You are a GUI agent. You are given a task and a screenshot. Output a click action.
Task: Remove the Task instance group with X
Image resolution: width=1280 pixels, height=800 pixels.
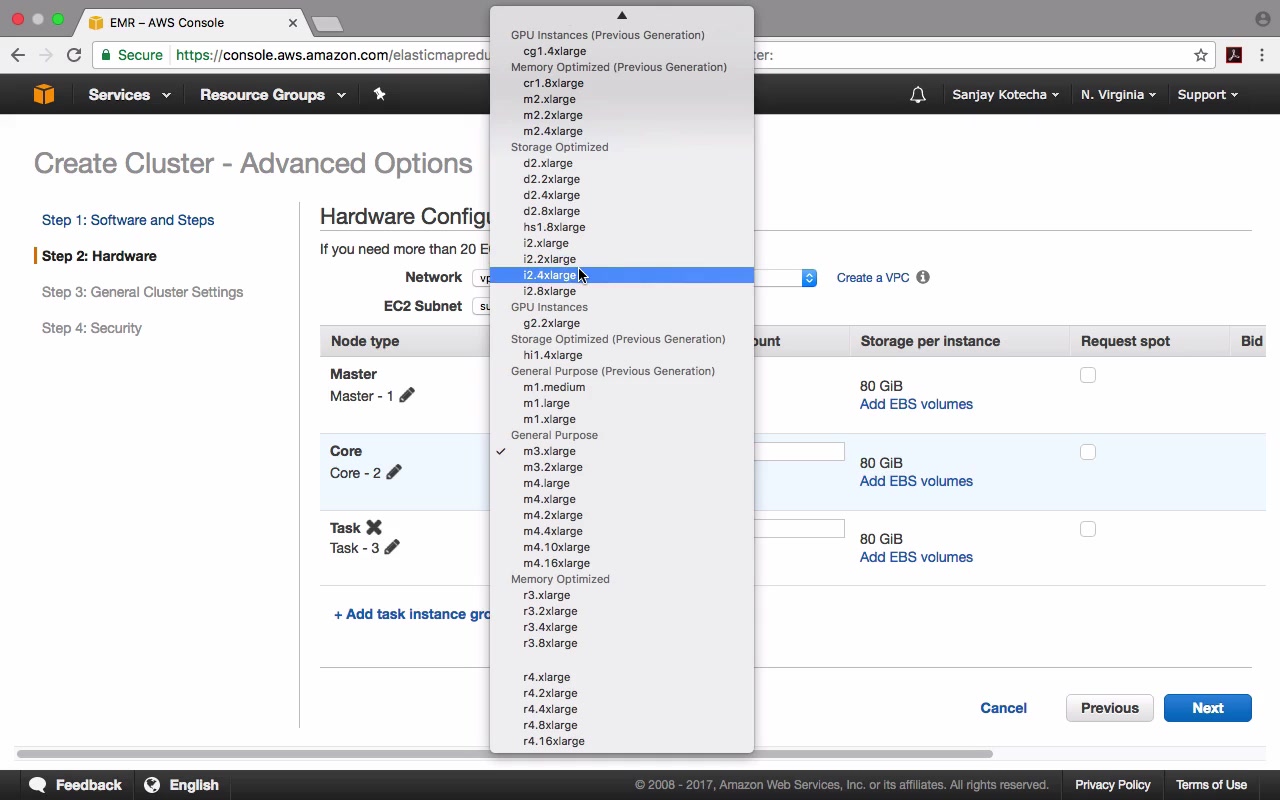click(374, 527)
